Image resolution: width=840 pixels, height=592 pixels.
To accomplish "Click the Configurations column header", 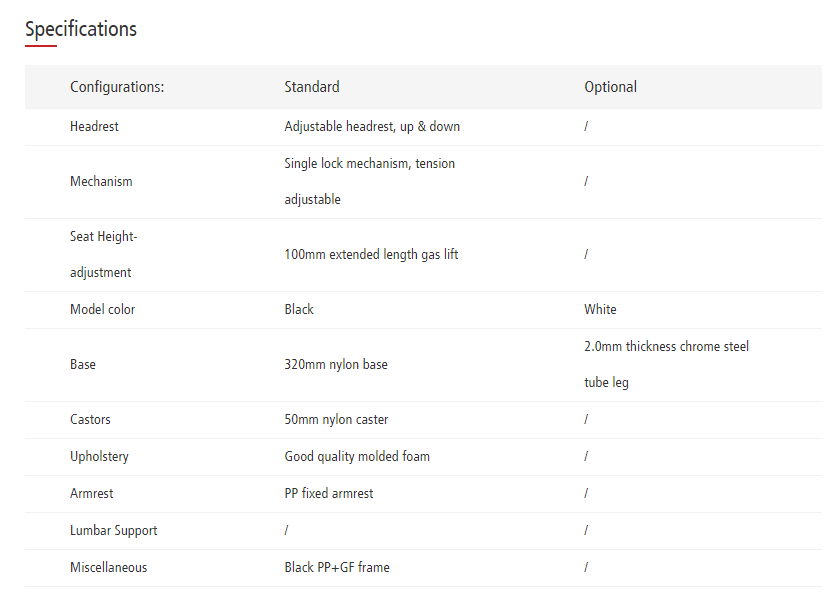I will (117, 87).
